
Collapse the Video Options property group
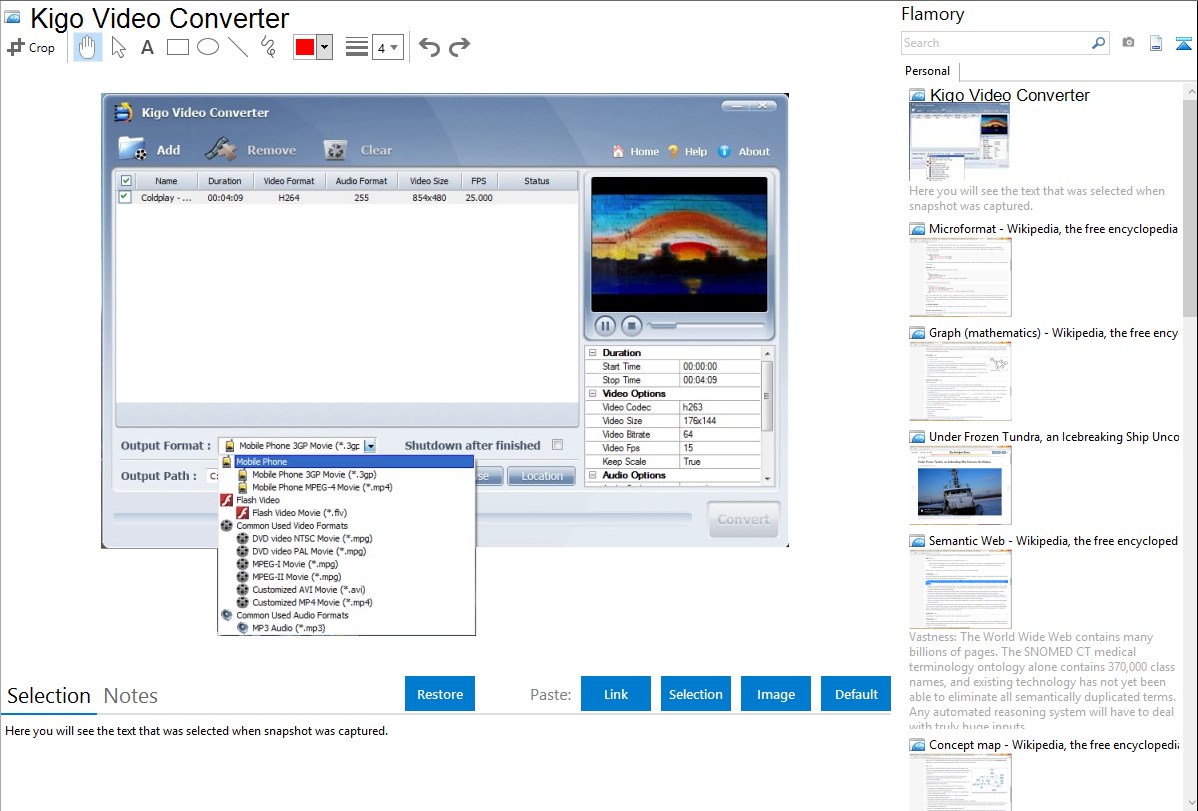592,394
